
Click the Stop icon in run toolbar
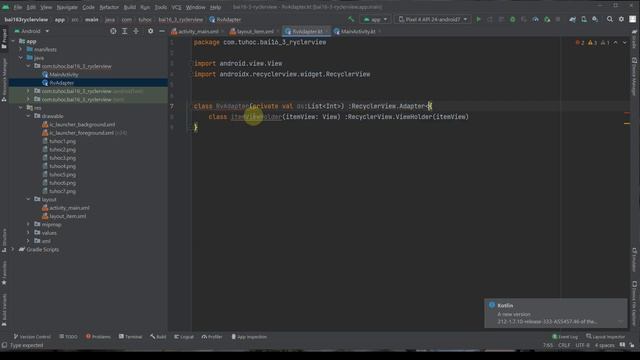coord(558,19)
